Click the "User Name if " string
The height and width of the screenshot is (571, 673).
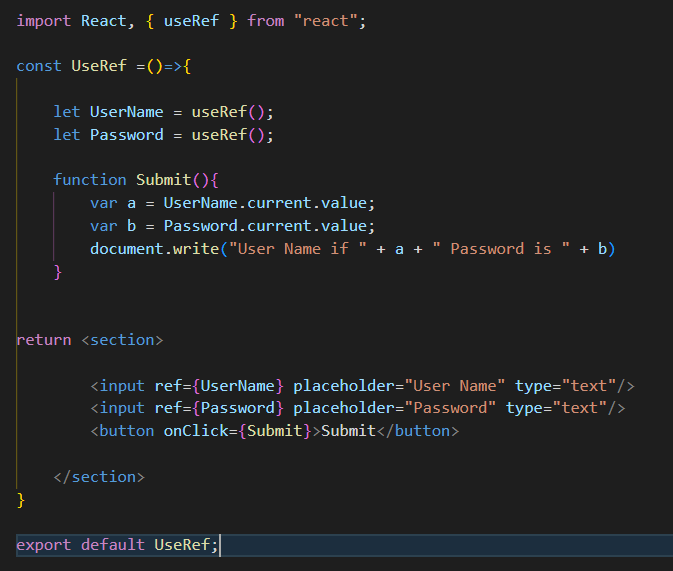tap(298, 249)
